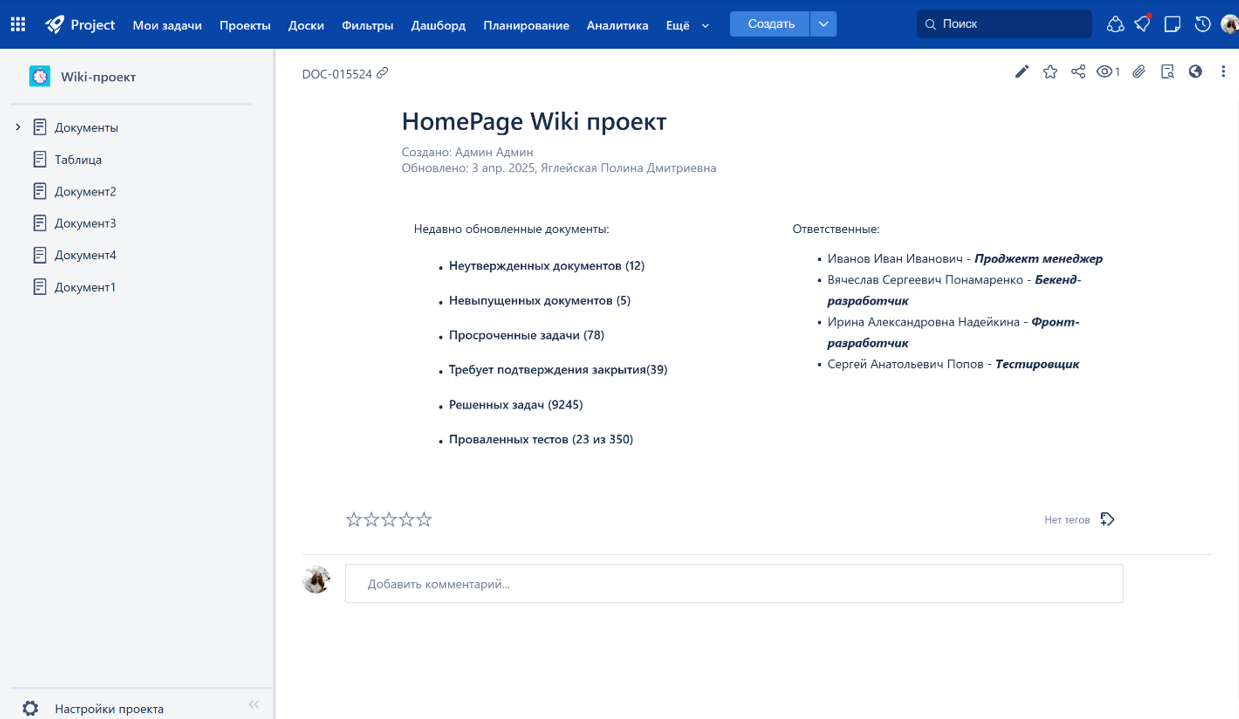
Task: Click the globe public access icon
Action: tap(1195, 72)
